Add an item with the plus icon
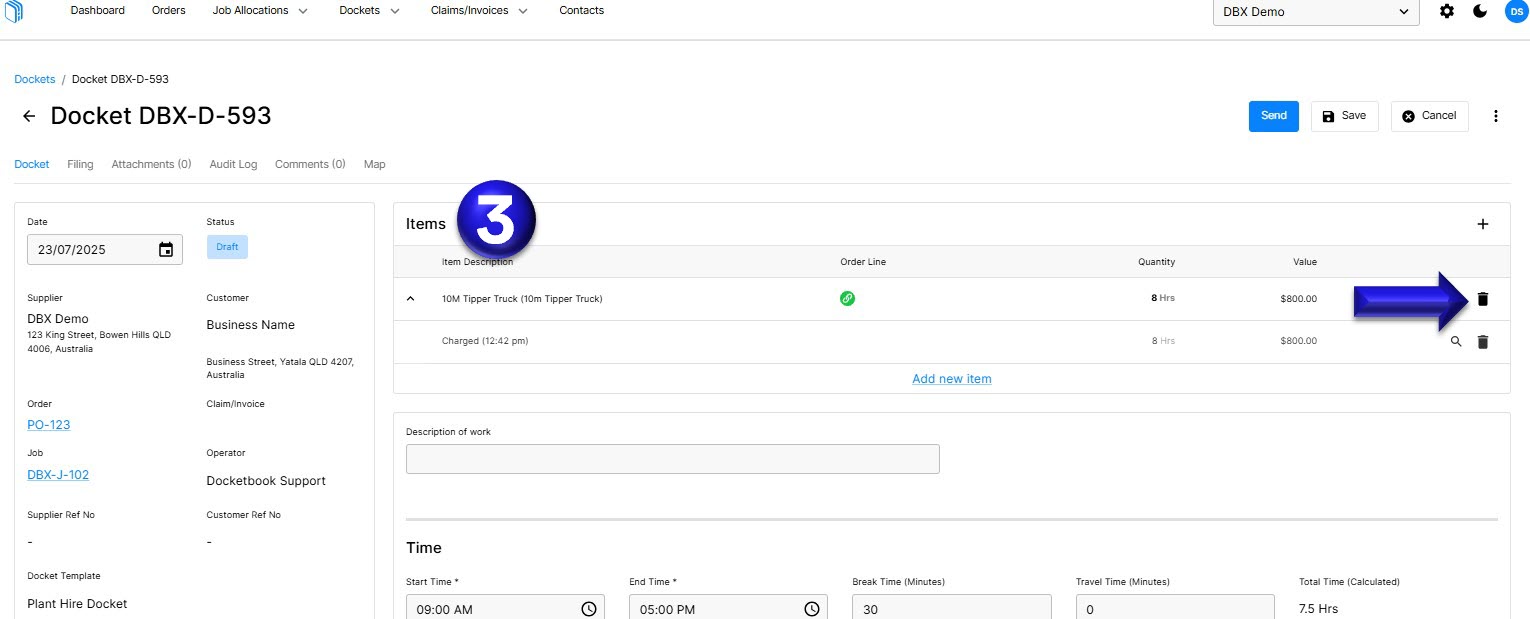The image size is (1530, 619). click(x=1483, y=224)
